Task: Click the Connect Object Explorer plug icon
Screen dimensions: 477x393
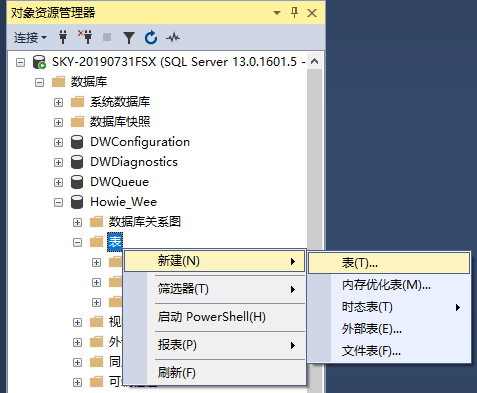Action: tap(63, 37)
